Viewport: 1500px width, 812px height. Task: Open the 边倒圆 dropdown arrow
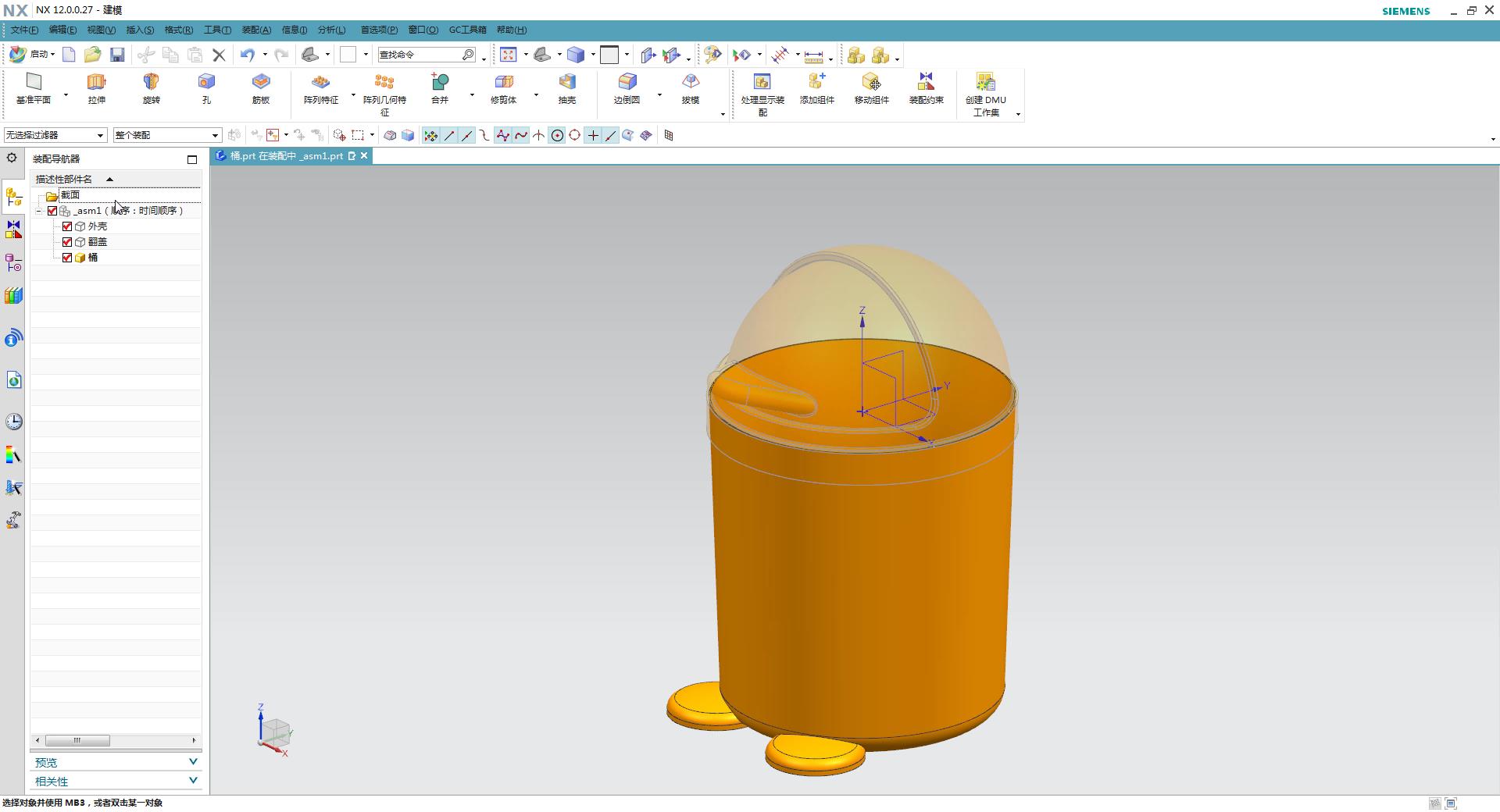click(x=659, y=95)
